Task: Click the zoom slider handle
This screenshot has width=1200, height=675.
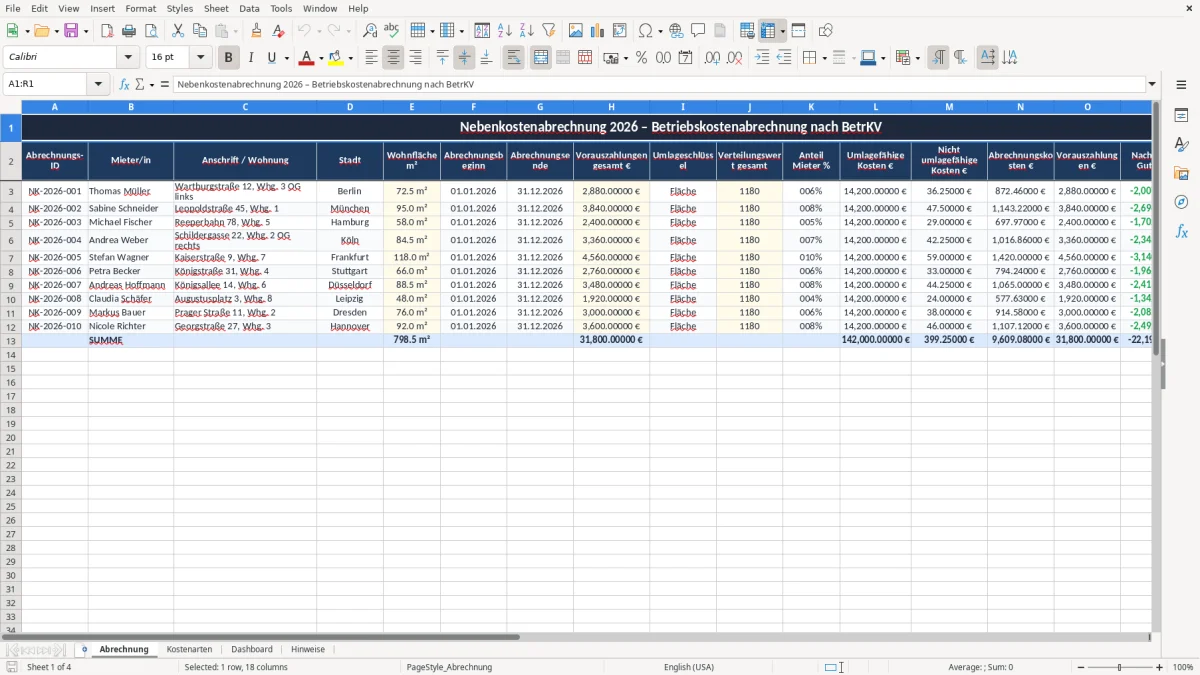Action: (x=1120, y=667)
